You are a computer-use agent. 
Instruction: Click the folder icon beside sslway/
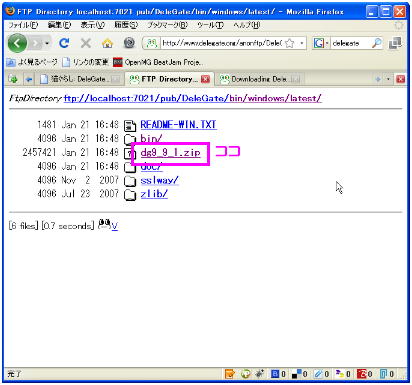click(130, 181)
